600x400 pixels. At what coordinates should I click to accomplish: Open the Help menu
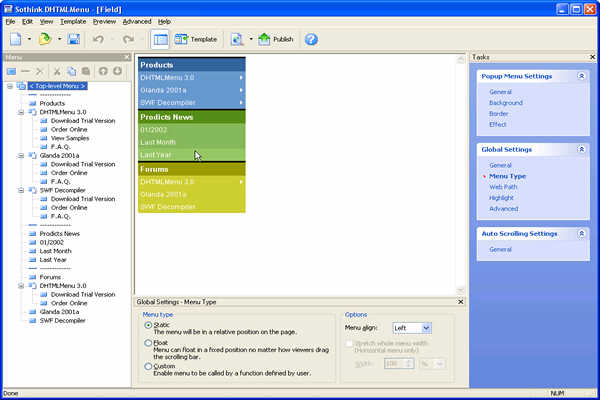(164, 22)
